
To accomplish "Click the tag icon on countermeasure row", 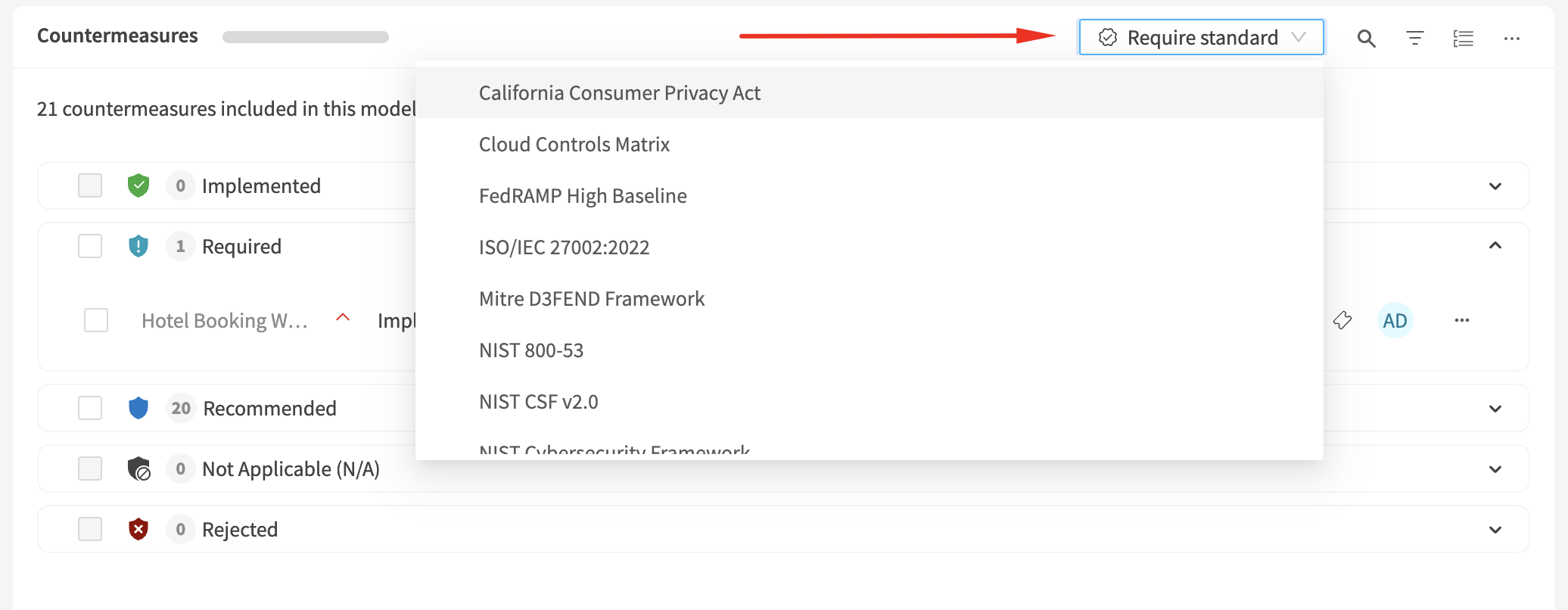I will tap(1342, 320).
